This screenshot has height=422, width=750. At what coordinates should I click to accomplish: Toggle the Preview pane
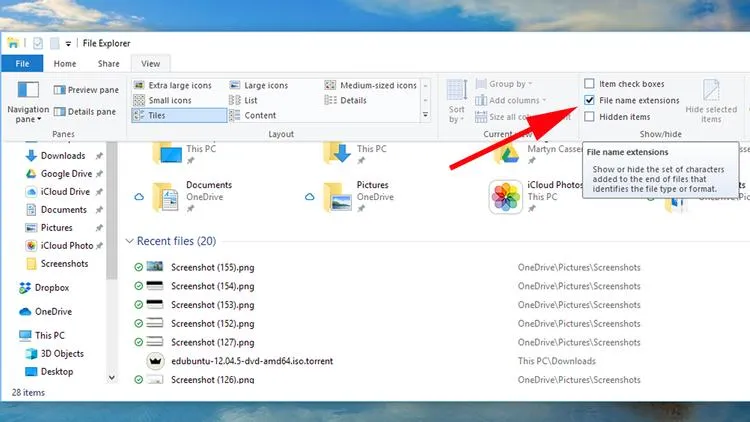tap(86, 90)
